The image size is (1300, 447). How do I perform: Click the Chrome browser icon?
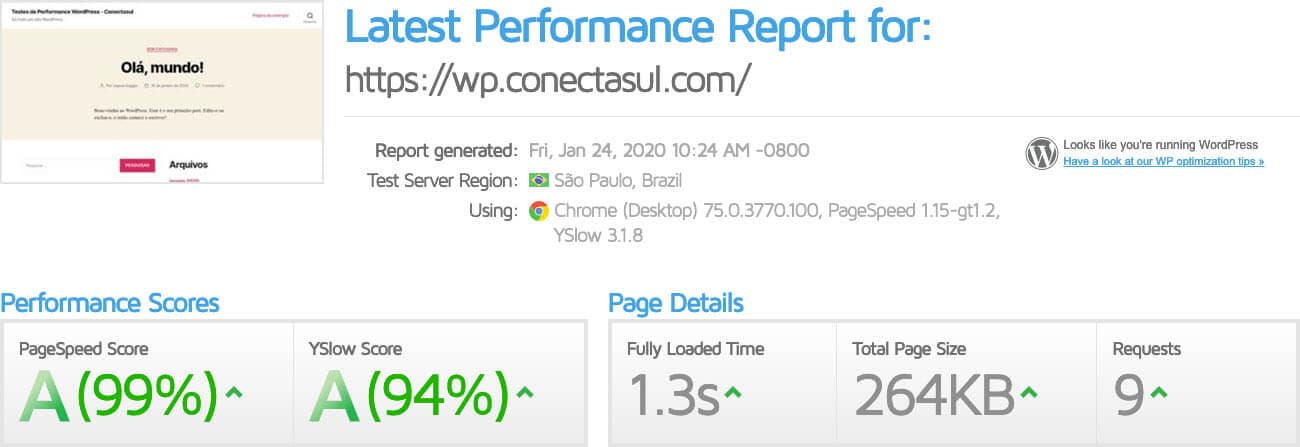point(539,211)
